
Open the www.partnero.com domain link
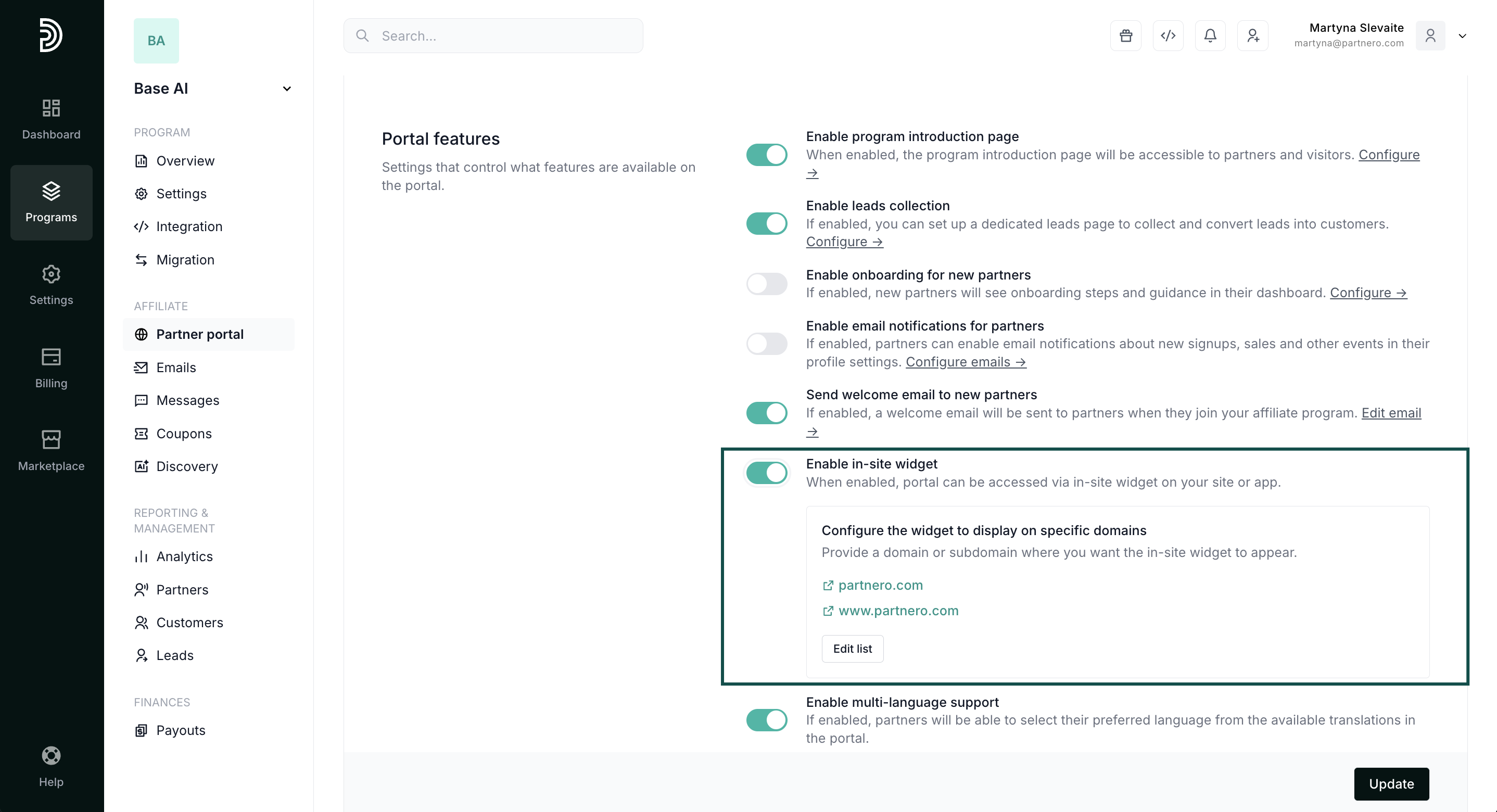coord(898,611)
